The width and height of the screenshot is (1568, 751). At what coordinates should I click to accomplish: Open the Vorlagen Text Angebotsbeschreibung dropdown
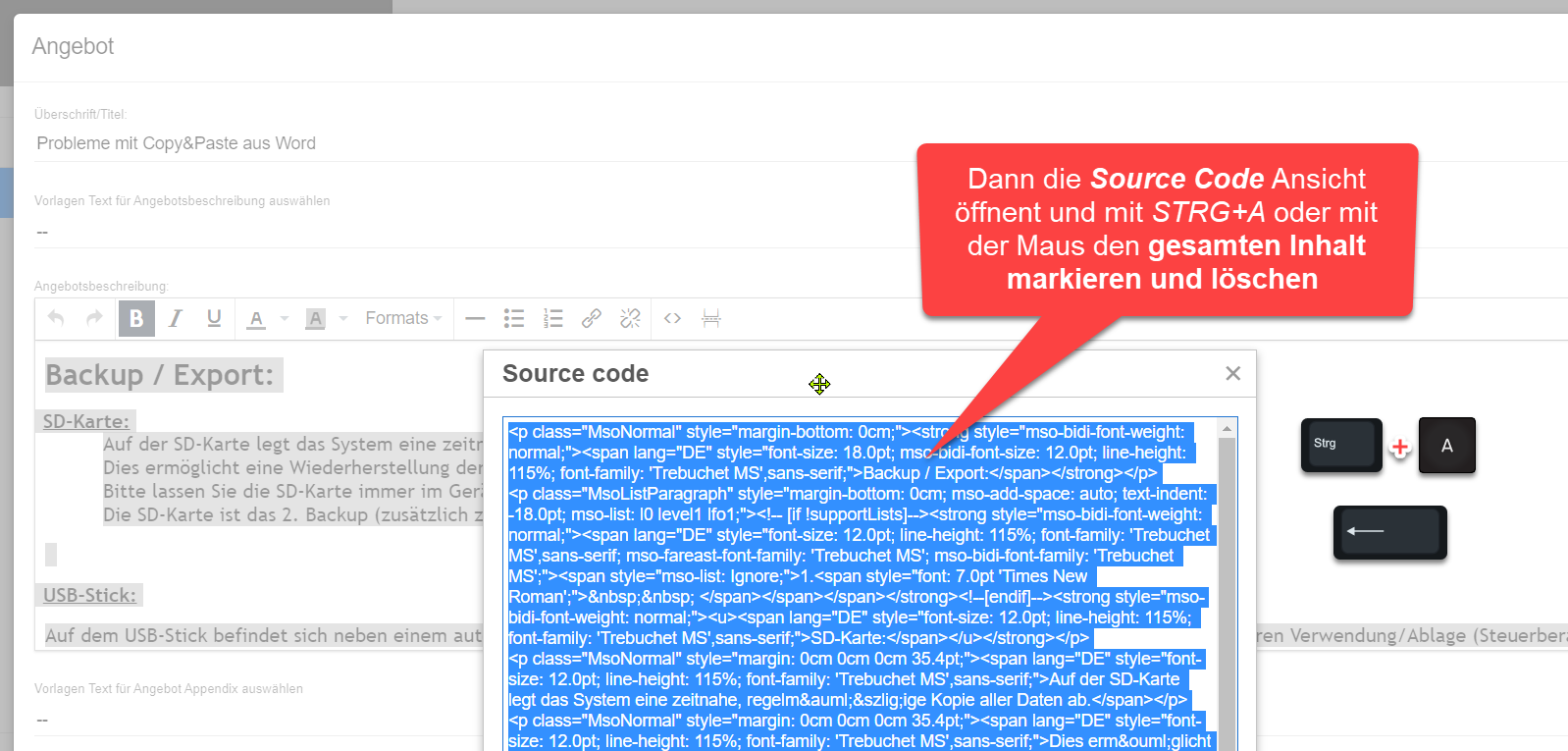coord(801,232)
